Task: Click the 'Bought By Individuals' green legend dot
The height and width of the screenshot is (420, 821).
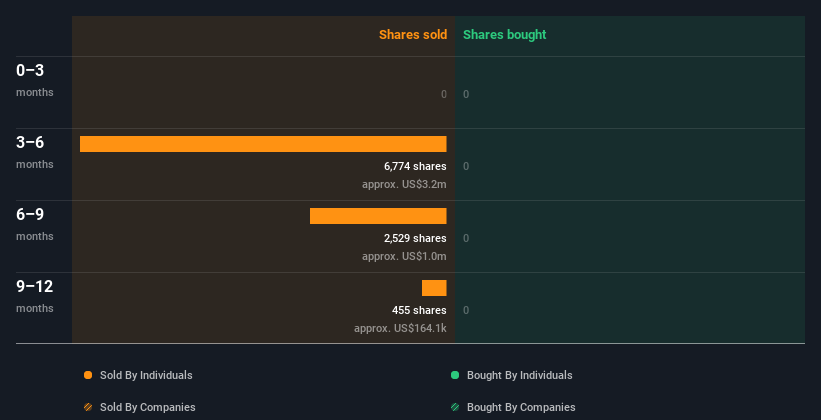Action: [x=455, y=375]
